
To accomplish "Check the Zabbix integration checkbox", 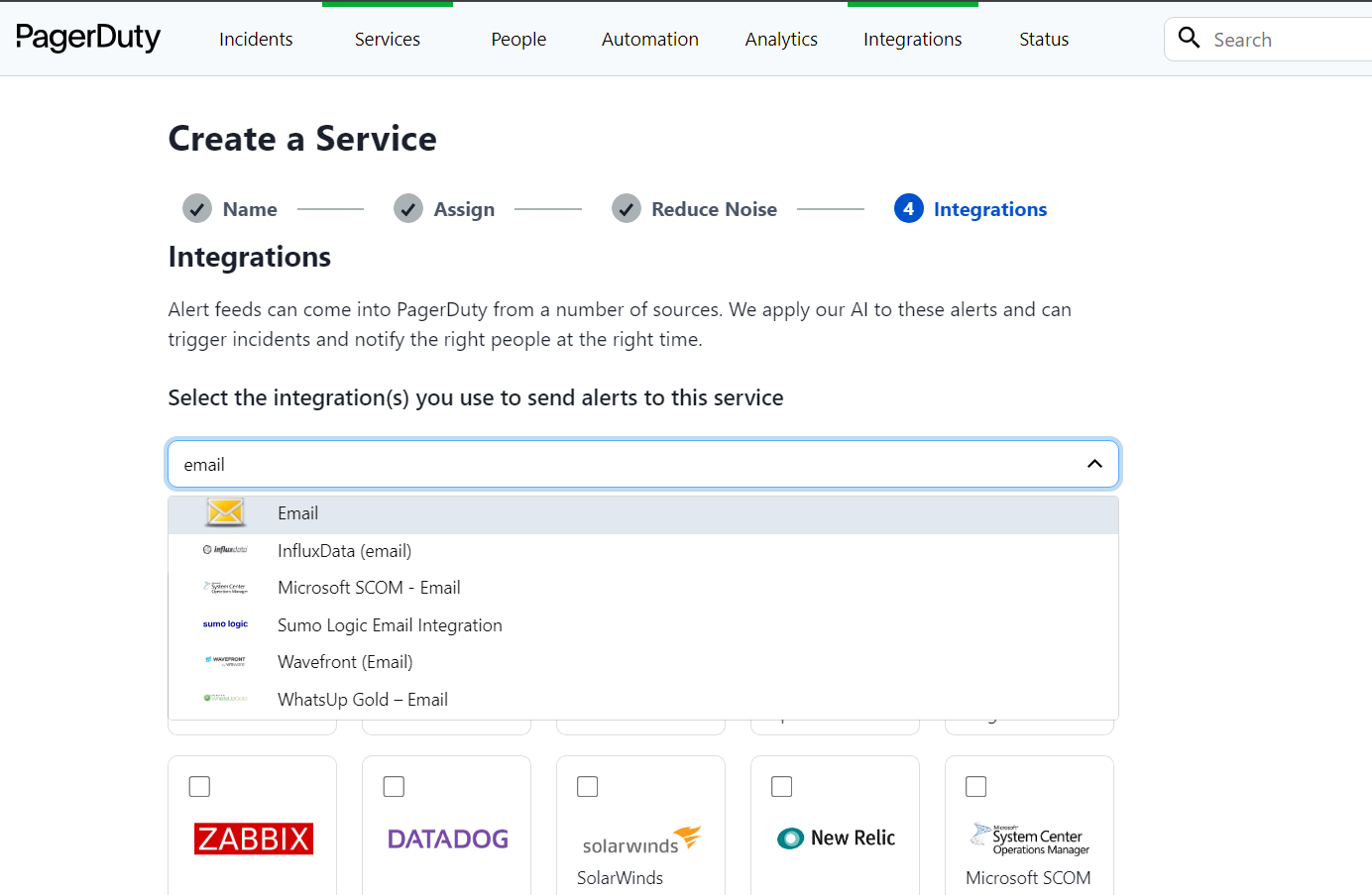I will [x=199, y=787].
